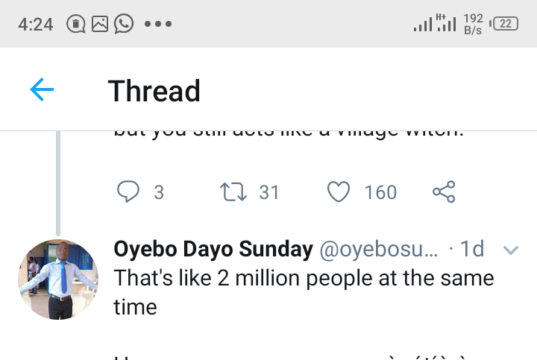This screenshot has width=537, height=360.
Task: Tap the WhatsApp notification icon
Action: [124, 24]
